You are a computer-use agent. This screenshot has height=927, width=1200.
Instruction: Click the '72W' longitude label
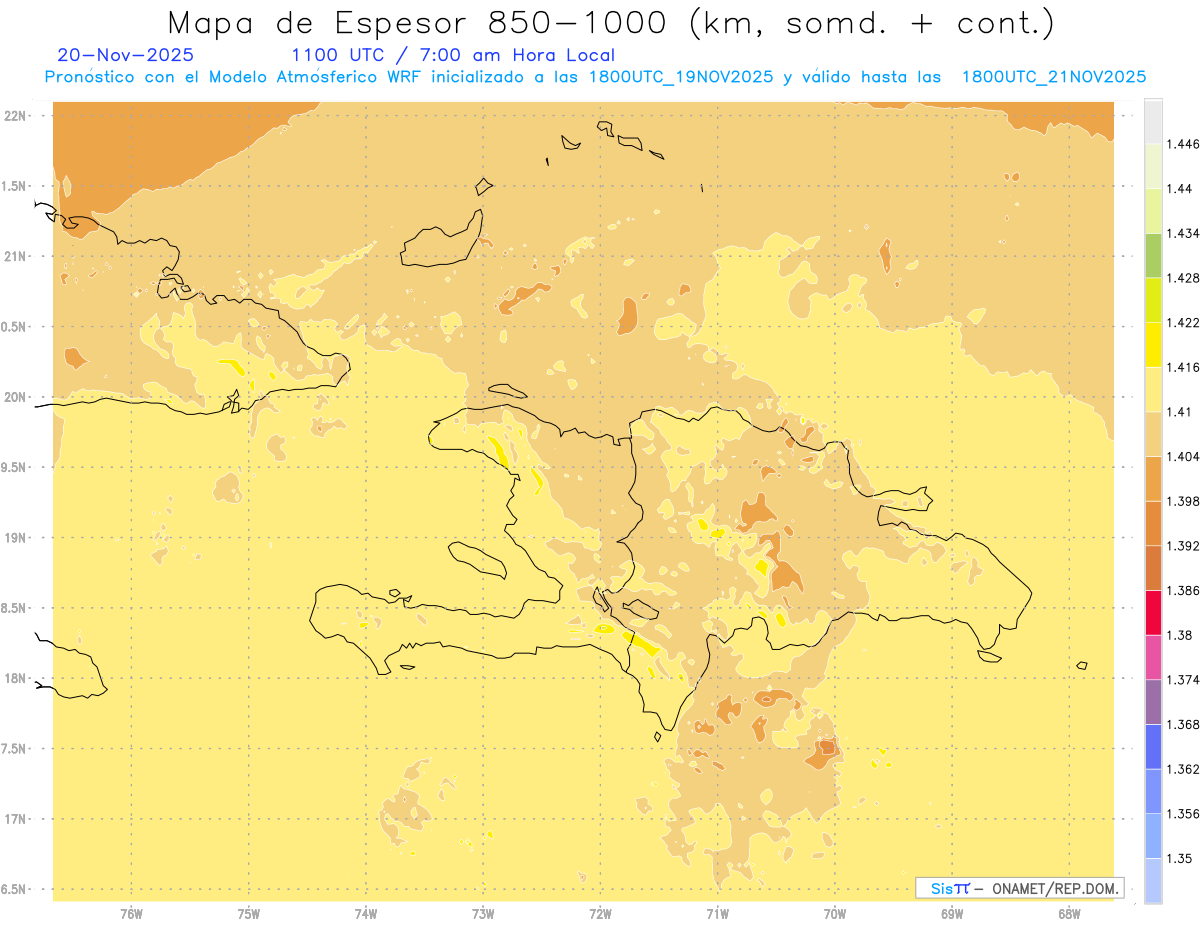600,913
